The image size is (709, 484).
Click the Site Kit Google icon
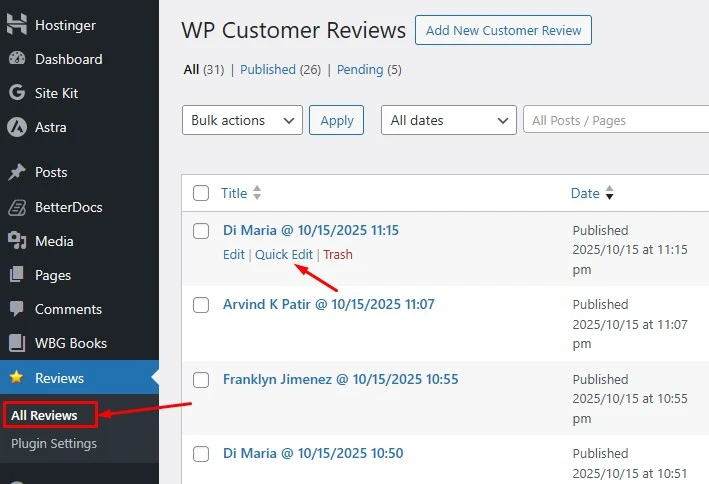click(x=17, y=93)
